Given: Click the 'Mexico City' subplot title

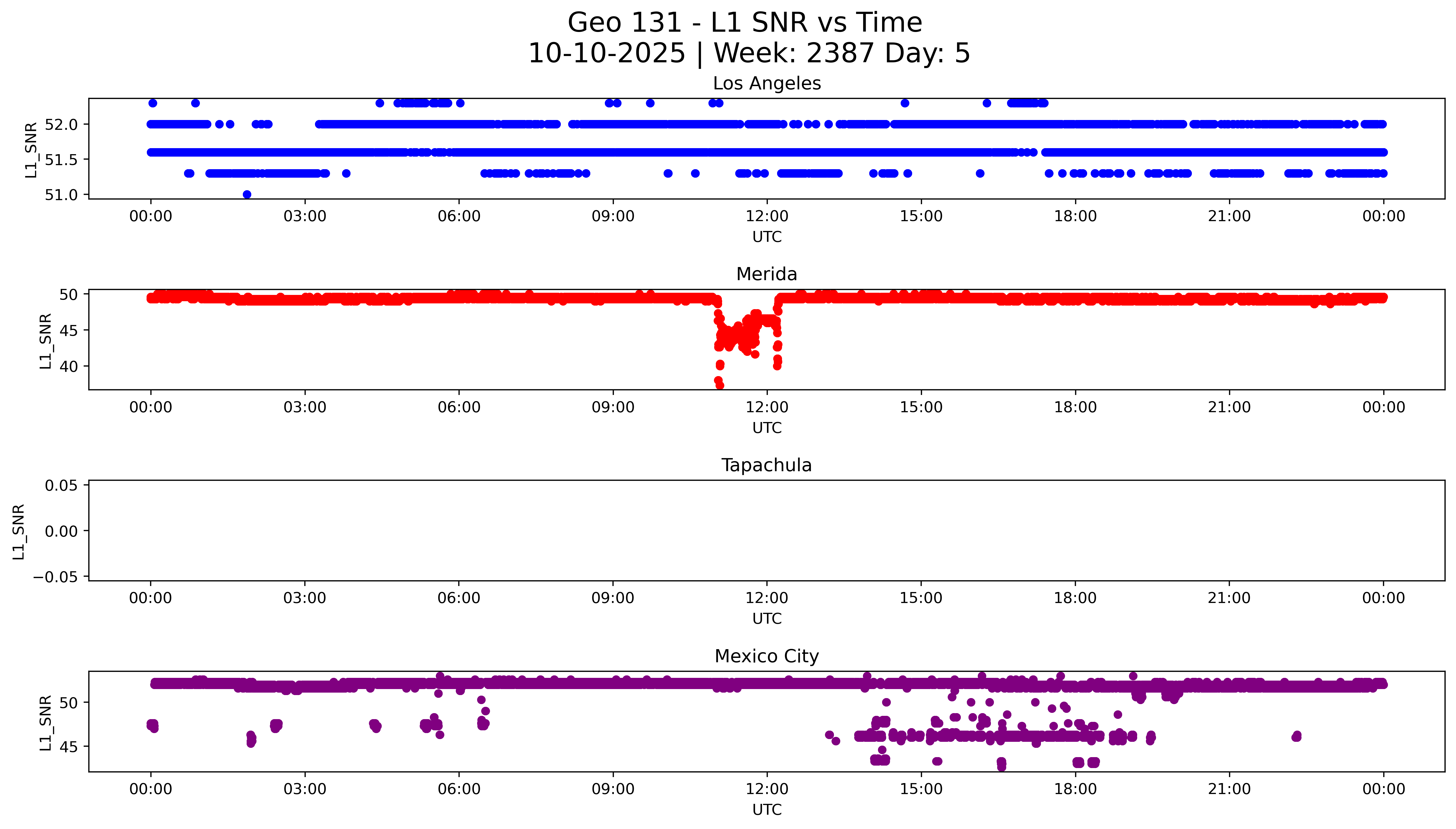Looking at the screenshot, I should [x=766, y=657].
